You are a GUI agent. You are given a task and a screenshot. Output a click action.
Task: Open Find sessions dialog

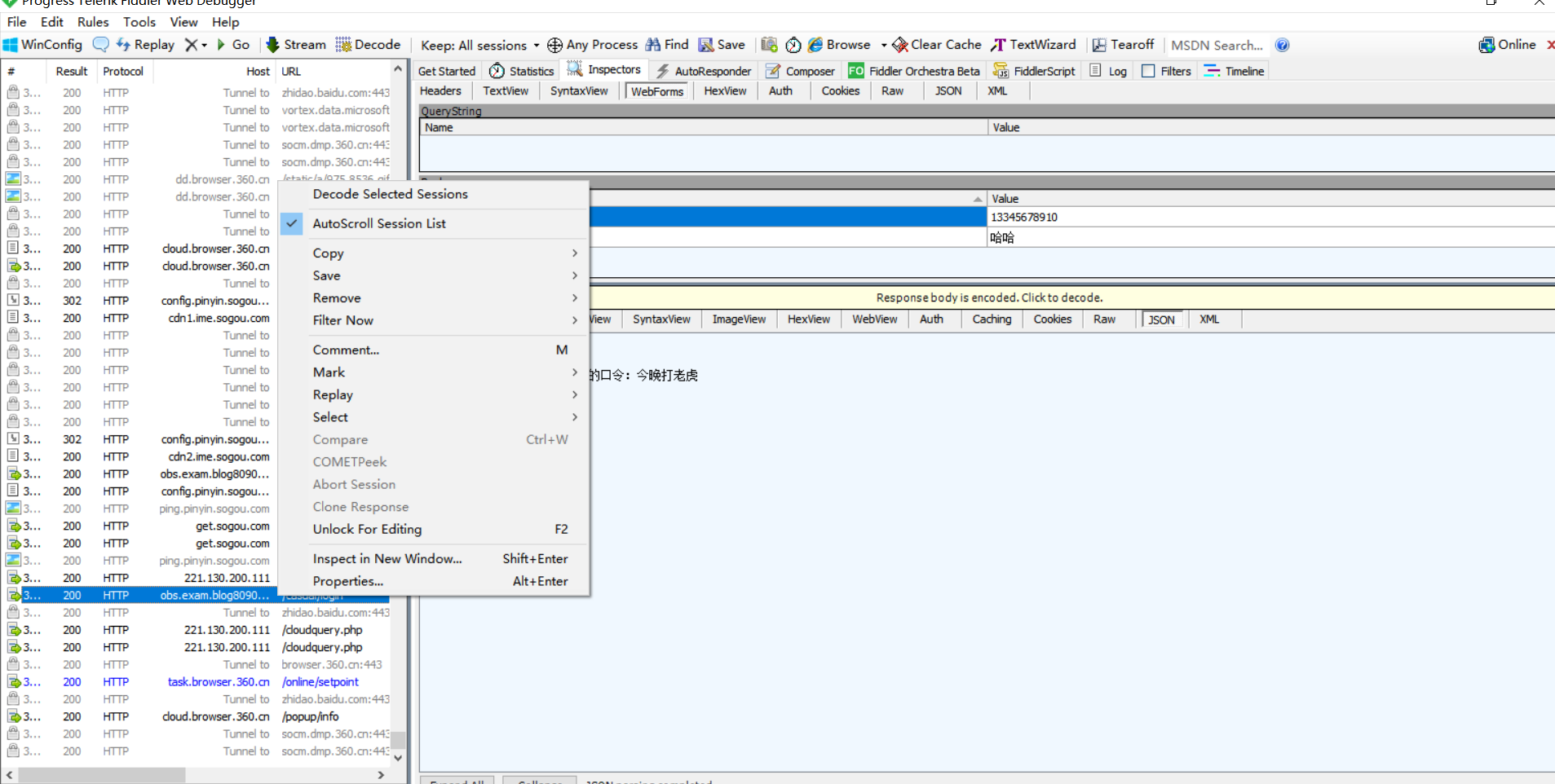(x=668, y=45)
